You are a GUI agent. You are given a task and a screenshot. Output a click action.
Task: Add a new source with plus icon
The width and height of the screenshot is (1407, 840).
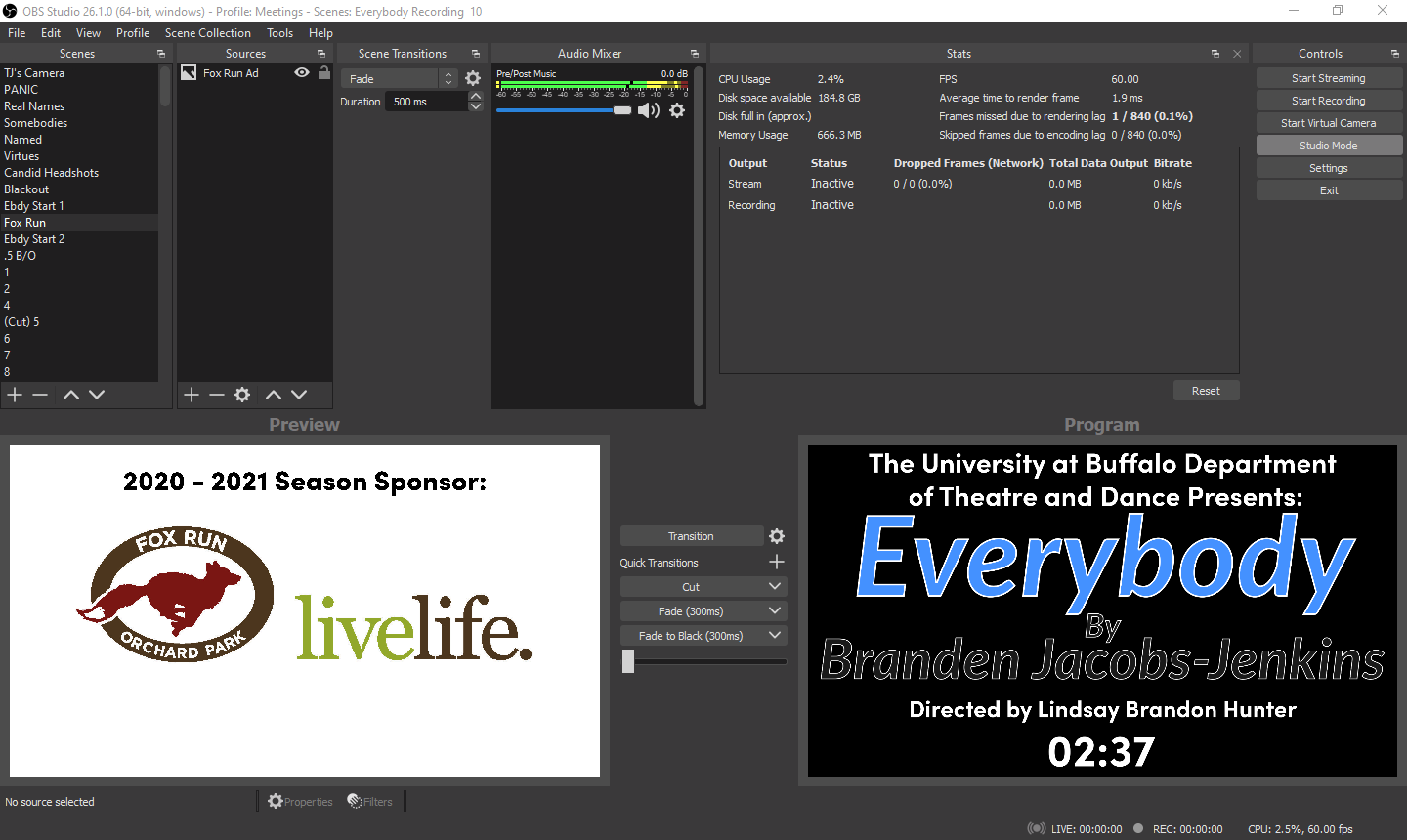click(x=192, y=395)
